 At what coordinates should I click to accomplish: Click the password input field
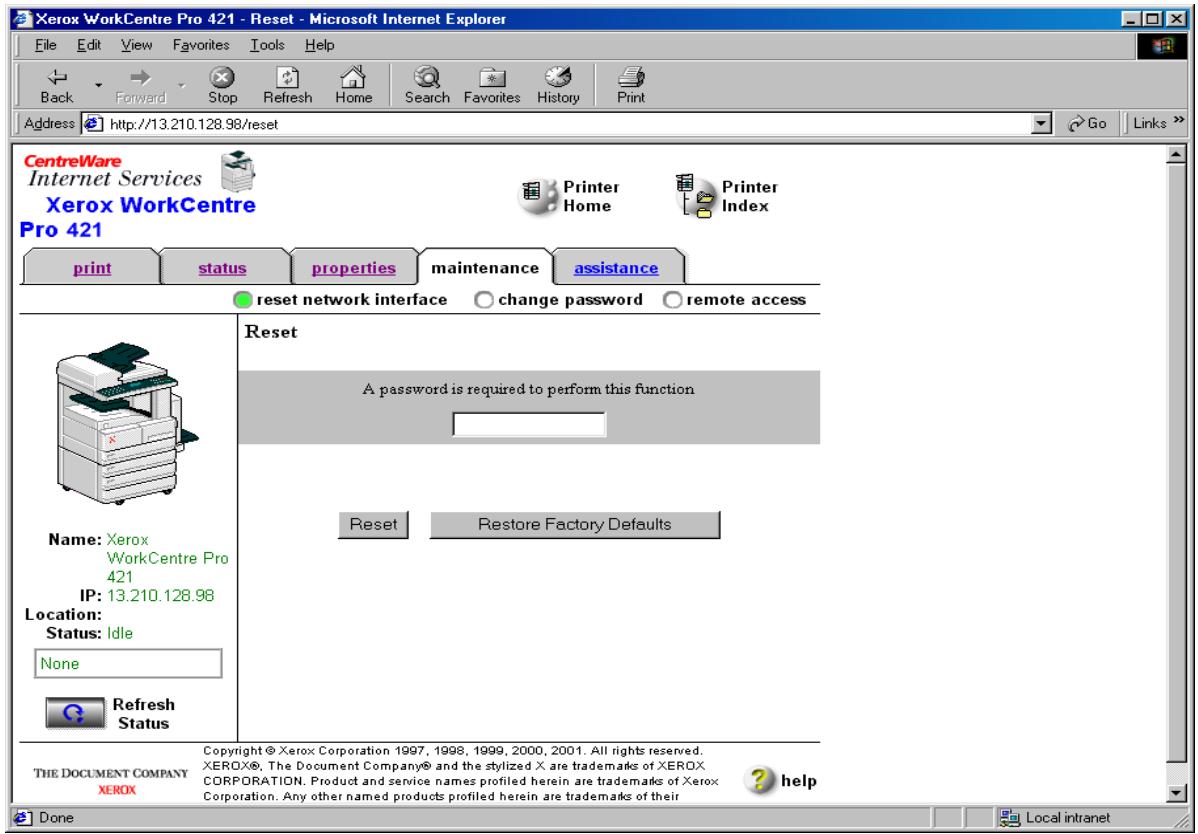[x=529, y=424]
